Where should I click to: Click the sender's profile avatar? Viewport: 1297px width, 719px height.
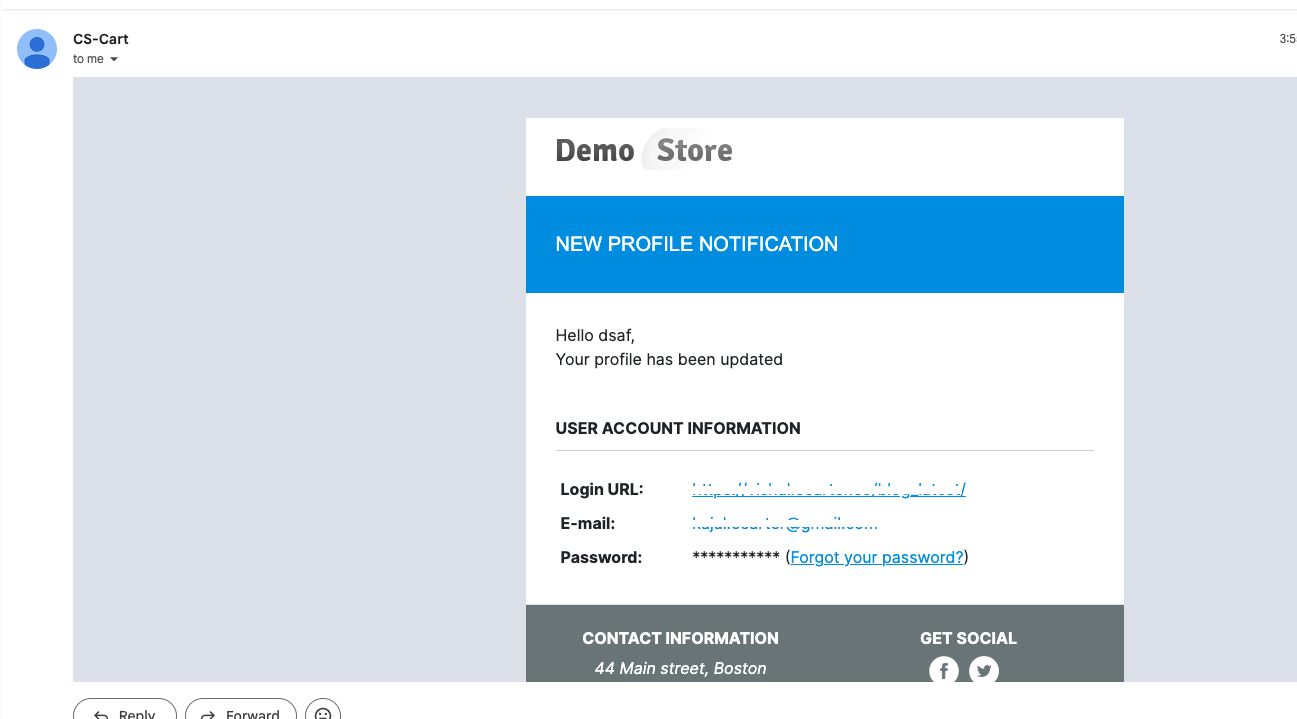point(37,49)
